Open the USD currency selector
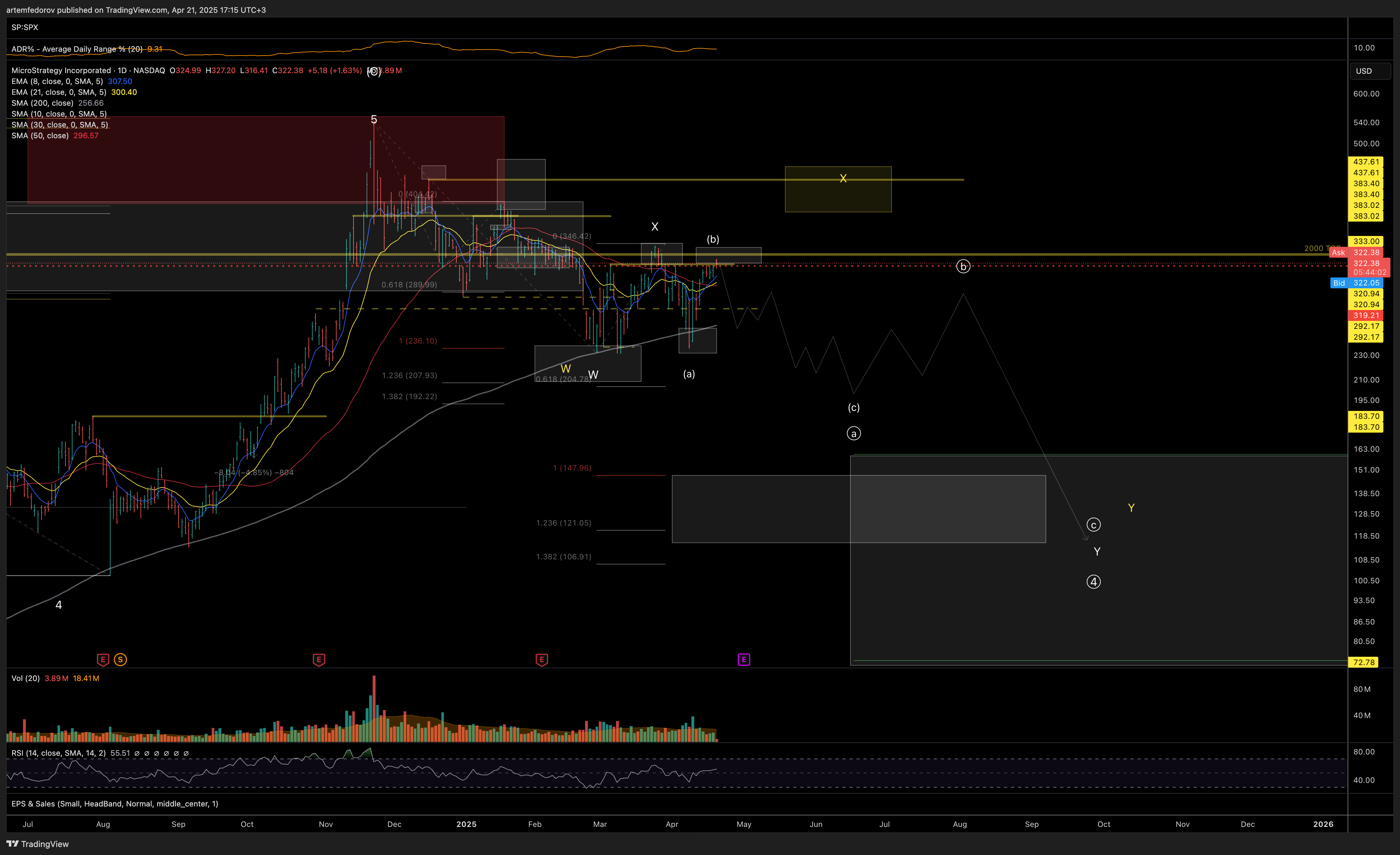Viewport: 1400px width, 855px height. tap(1370, 71)
